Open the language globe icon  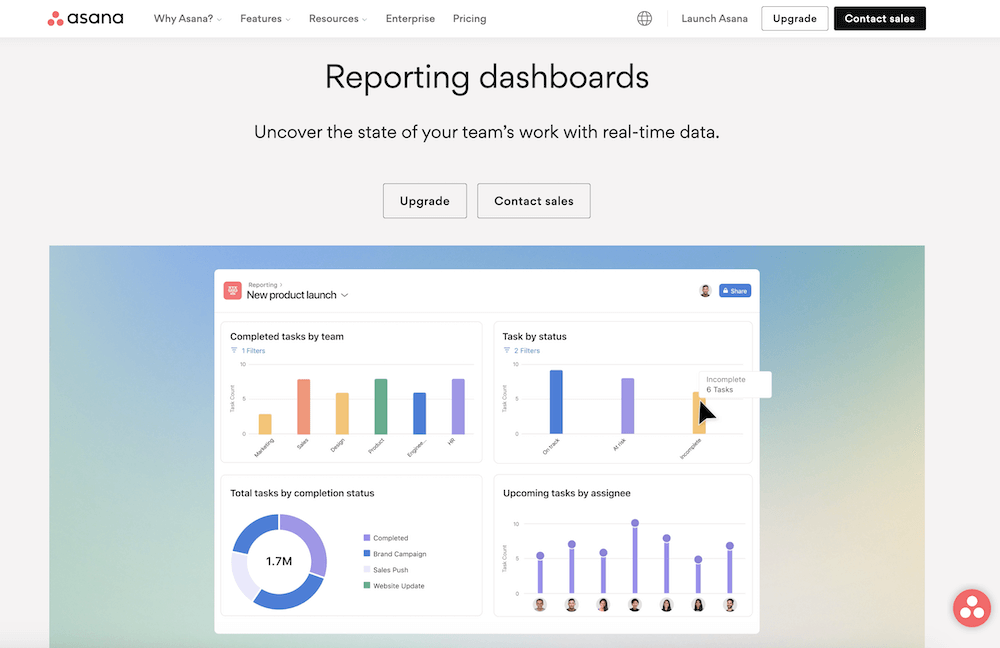(x=644, y=18)
